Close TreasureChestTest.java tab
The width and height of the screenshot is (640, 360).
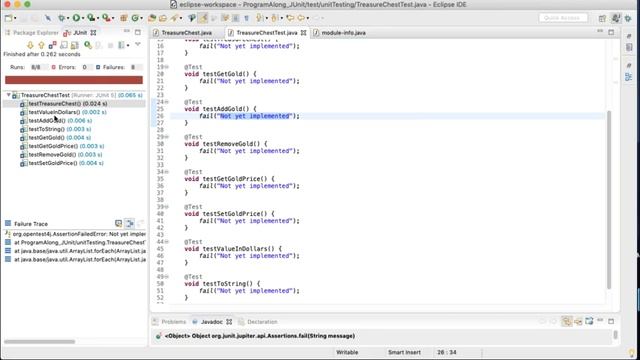pos(304,33)
